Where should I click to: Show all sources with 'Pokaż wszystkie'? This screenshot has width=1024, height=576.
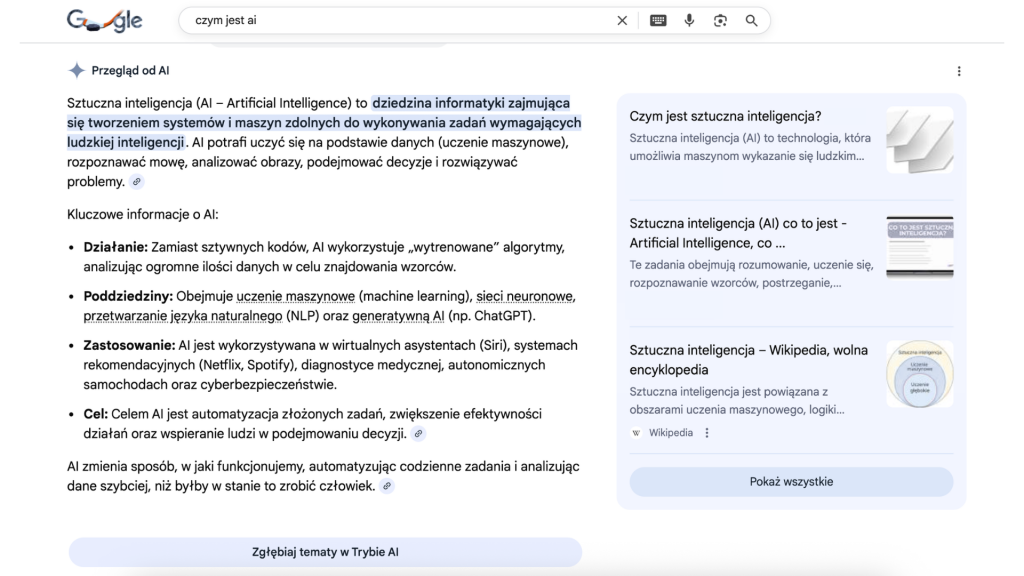pos(790,481)
